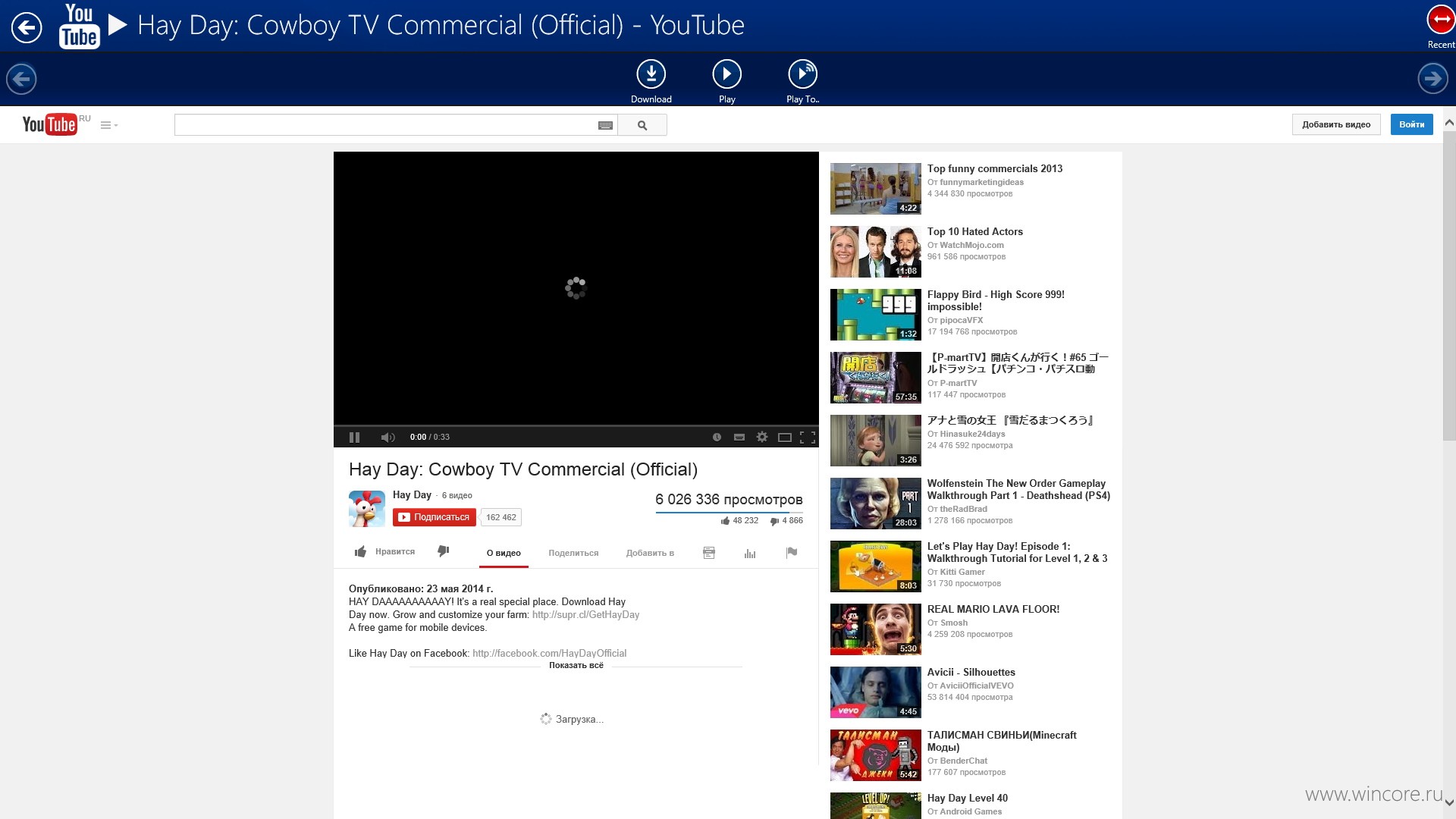Select the Поделиться tab
The height and width of the screenshot is (819, 1456).
(573, 553)
